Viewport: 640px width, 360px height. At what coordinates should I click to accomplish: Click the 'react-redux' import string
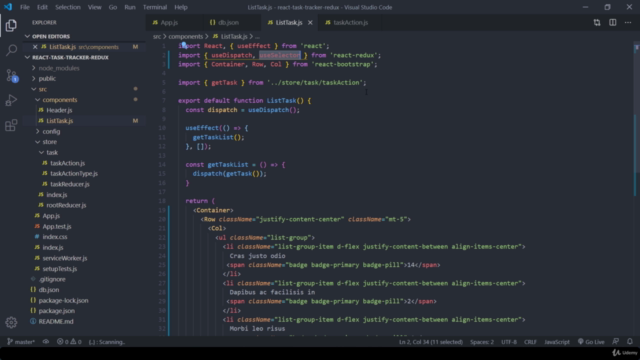(x=354, y=55)
